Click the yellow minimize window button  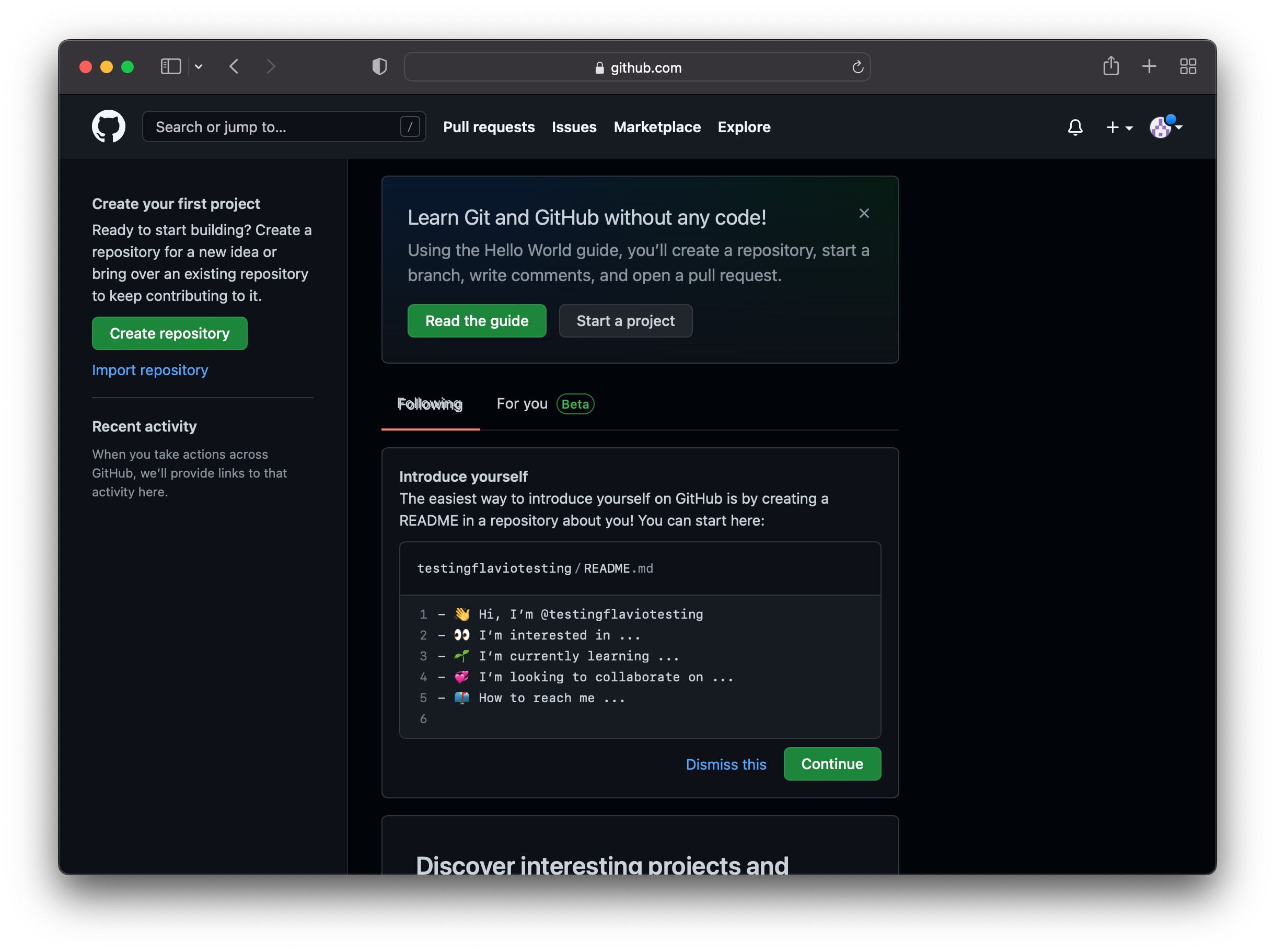coord(106,67)
